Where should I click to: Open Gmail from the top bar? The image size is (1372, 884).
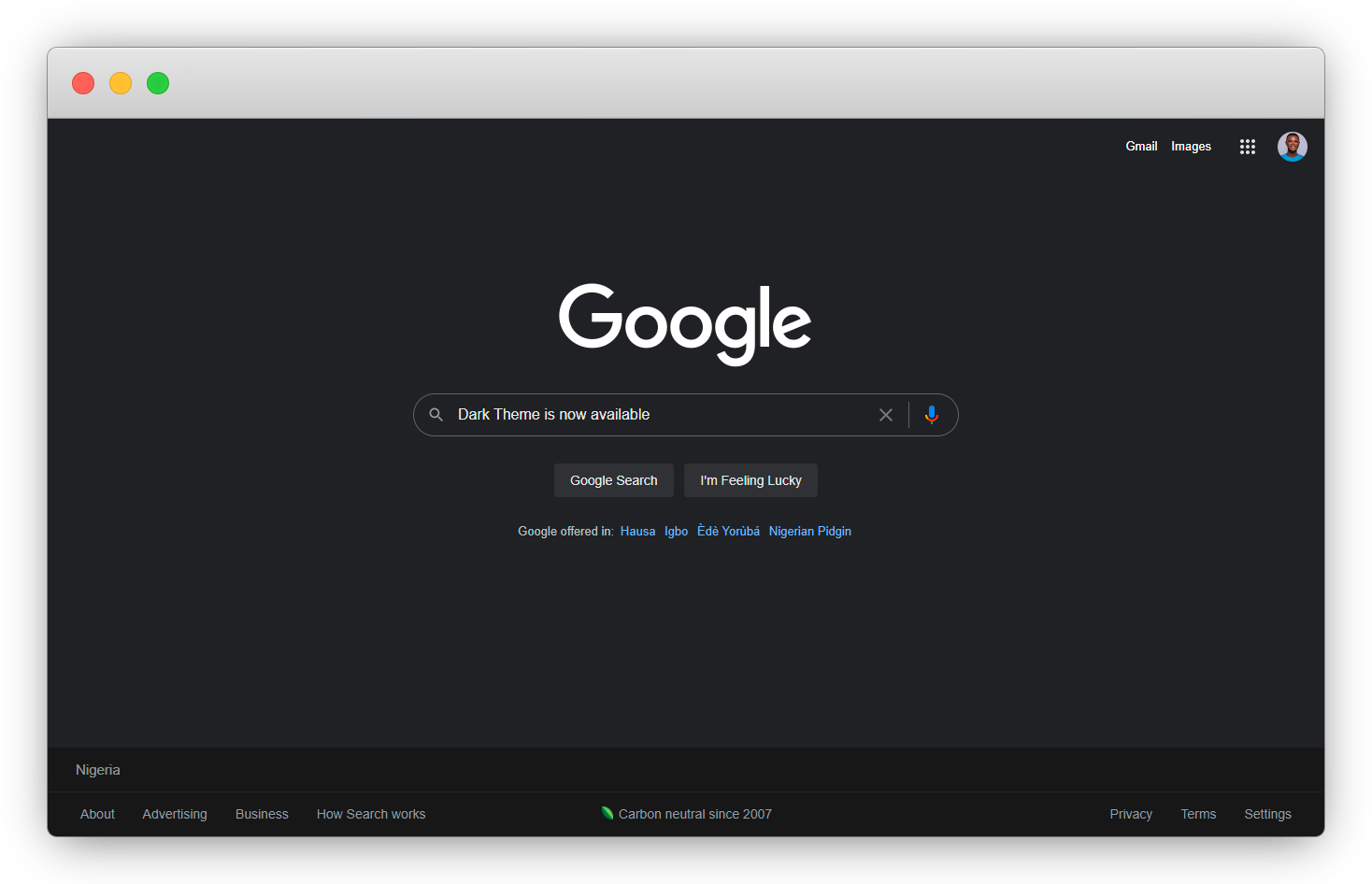pyautogui.click(x=1141, y=147)
